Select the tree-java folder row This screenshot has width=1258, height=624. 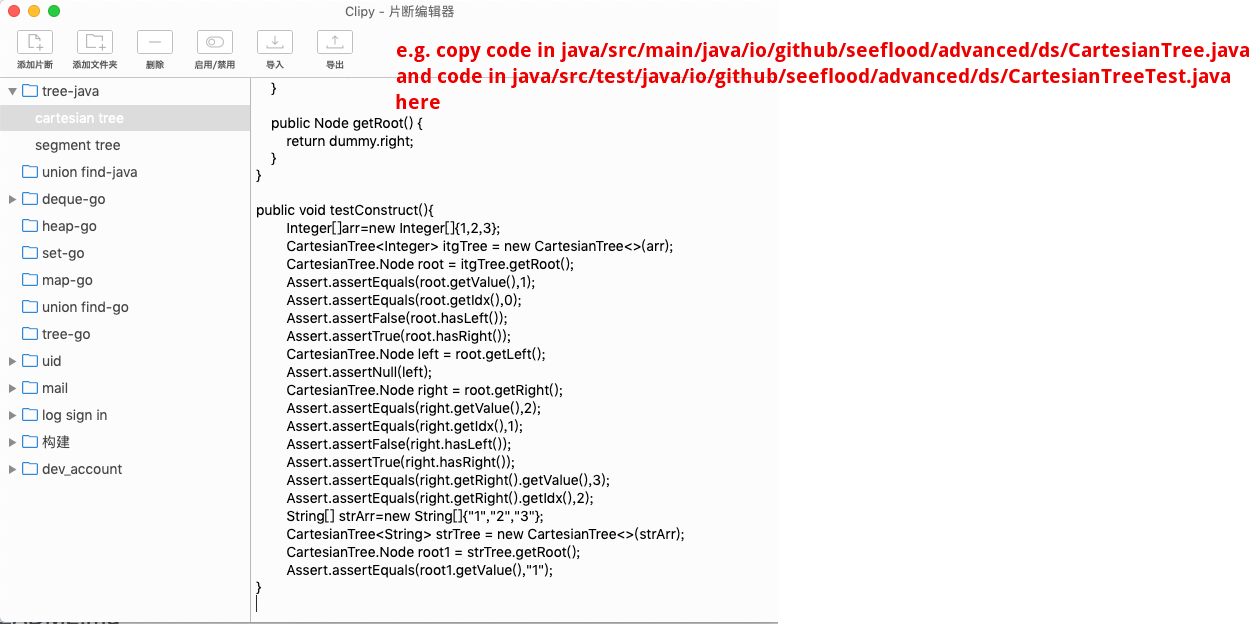[125, 91]
